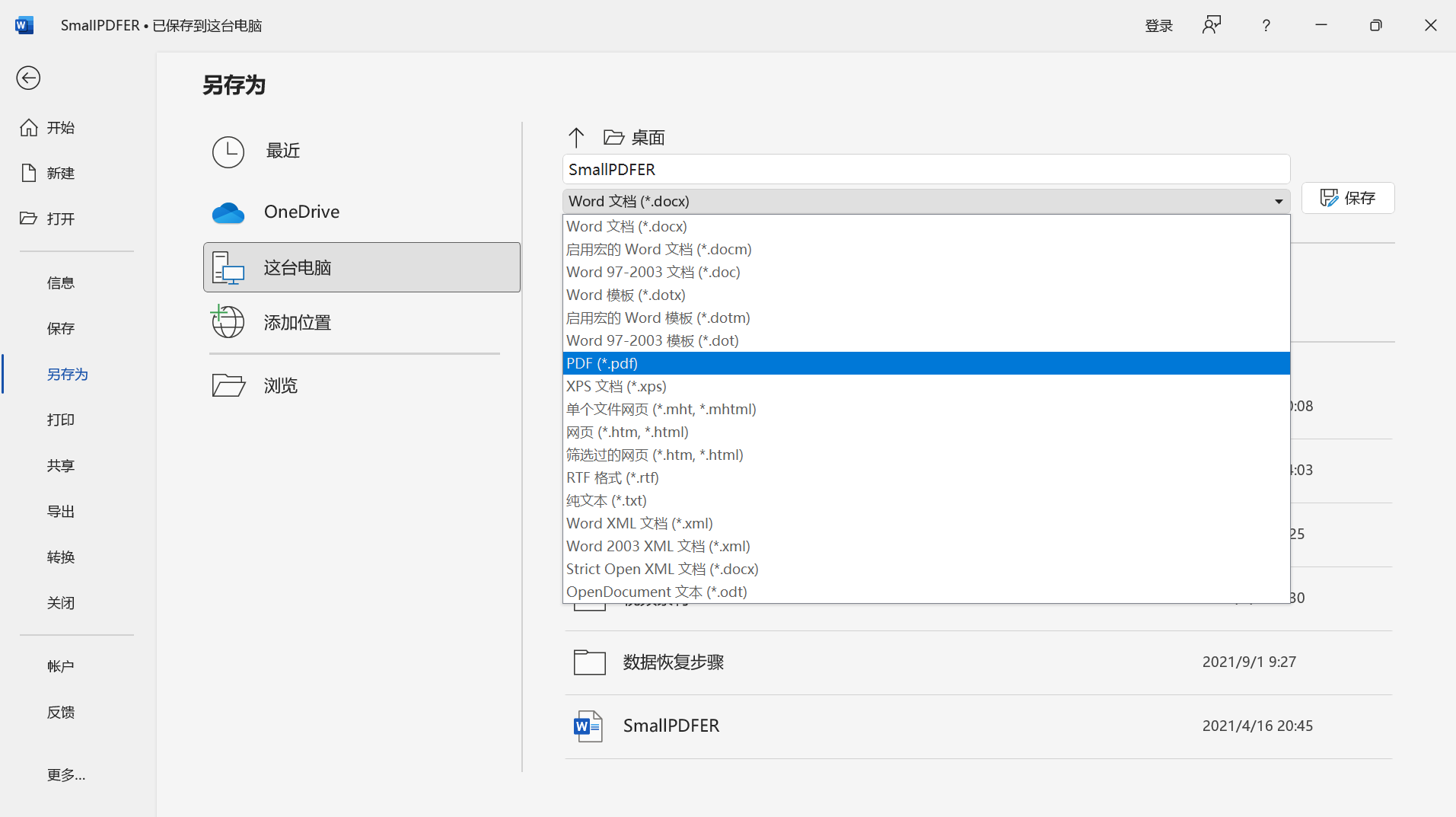The image size is (1456, 817).
Task: Click the feedback person icon in title bar
Action: pos(1211,25)
